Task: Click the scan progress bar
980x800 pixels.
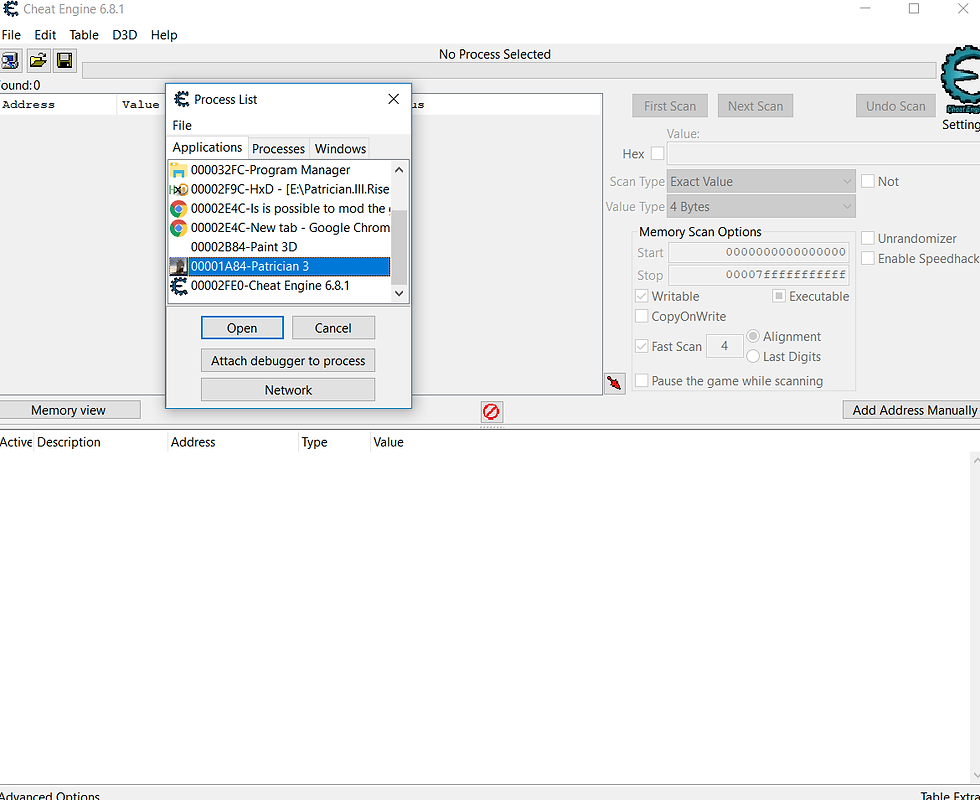Action: point(509,70)
